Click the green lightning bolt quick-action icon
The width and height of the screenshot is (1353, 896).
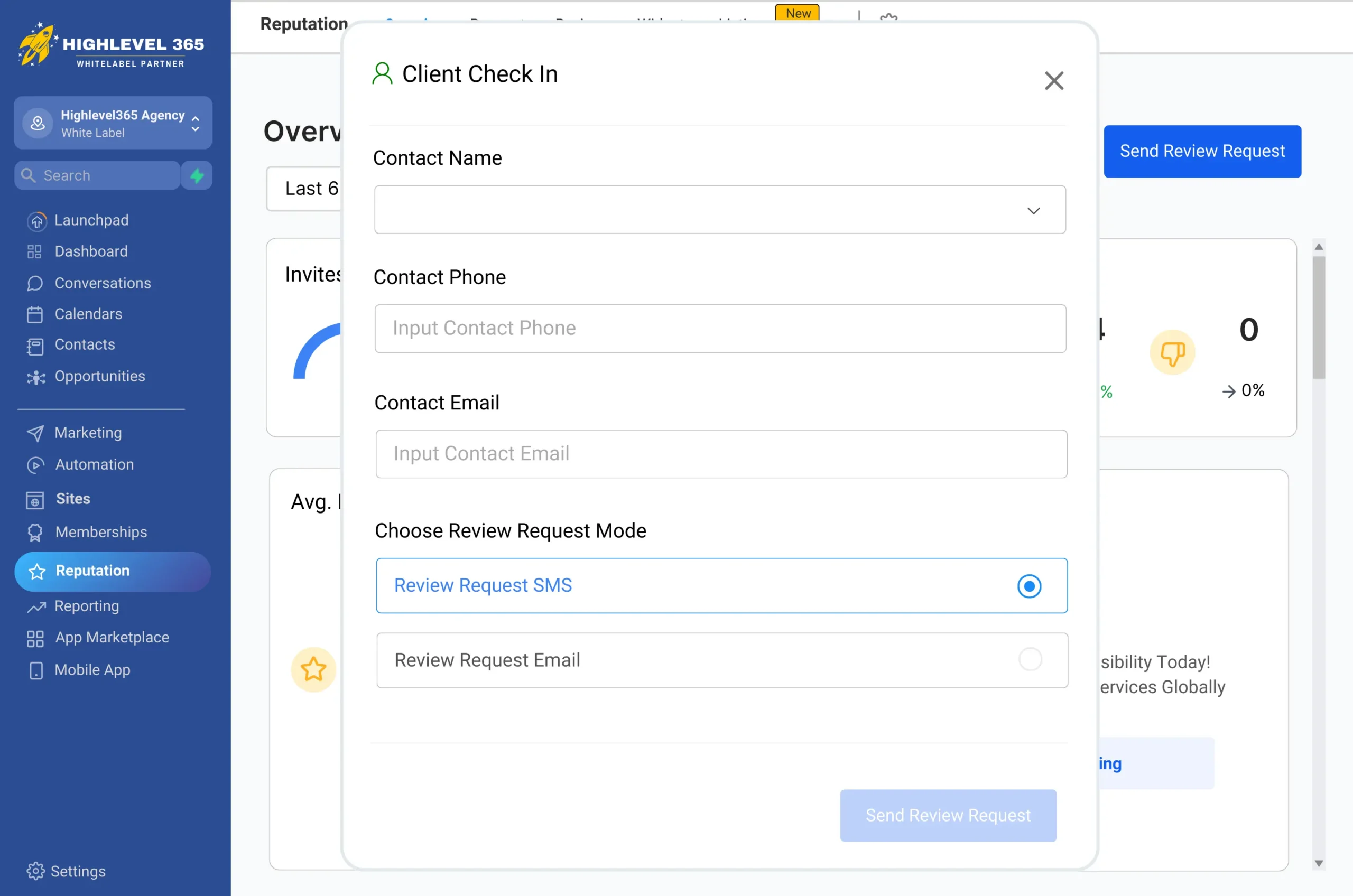coord(197,175)
